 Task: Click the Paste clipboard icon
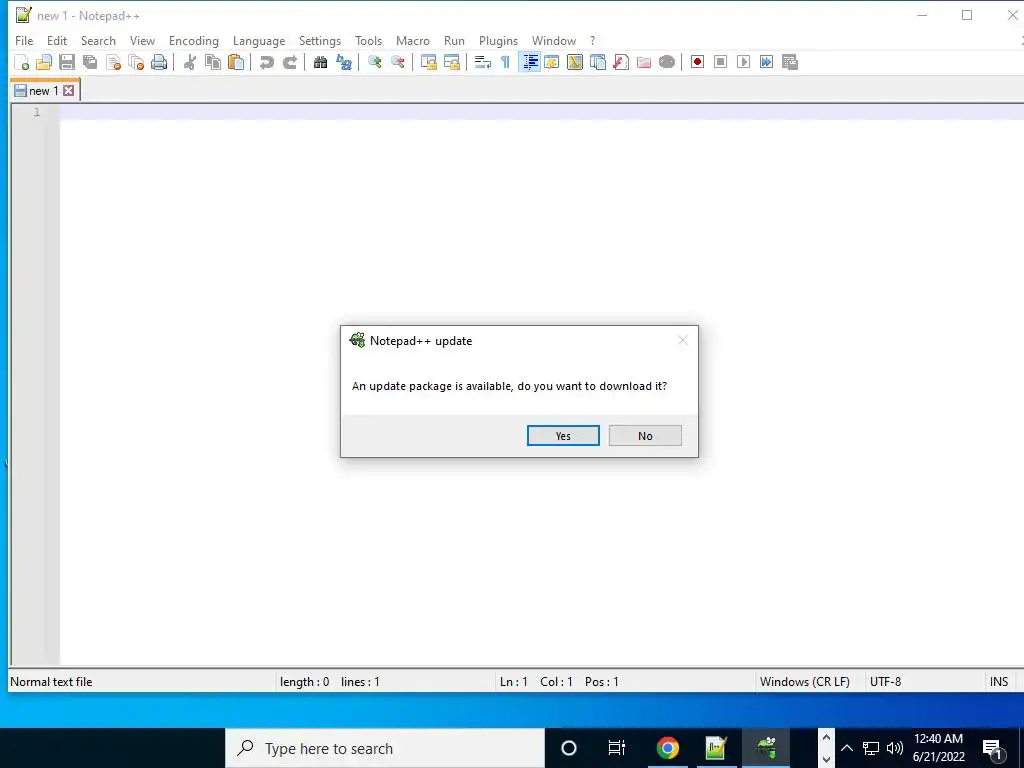[x=236, y=62]
